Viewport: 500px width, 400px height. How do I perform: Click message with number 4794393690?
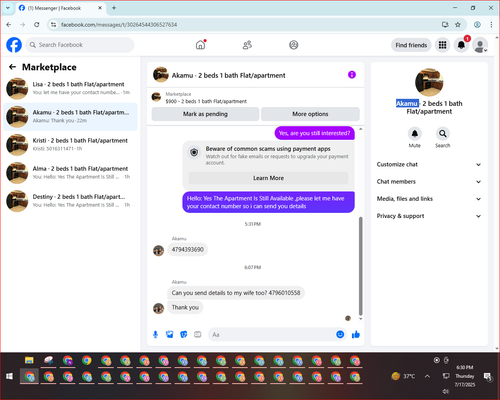pyautogui.click(x=188, y=249)
